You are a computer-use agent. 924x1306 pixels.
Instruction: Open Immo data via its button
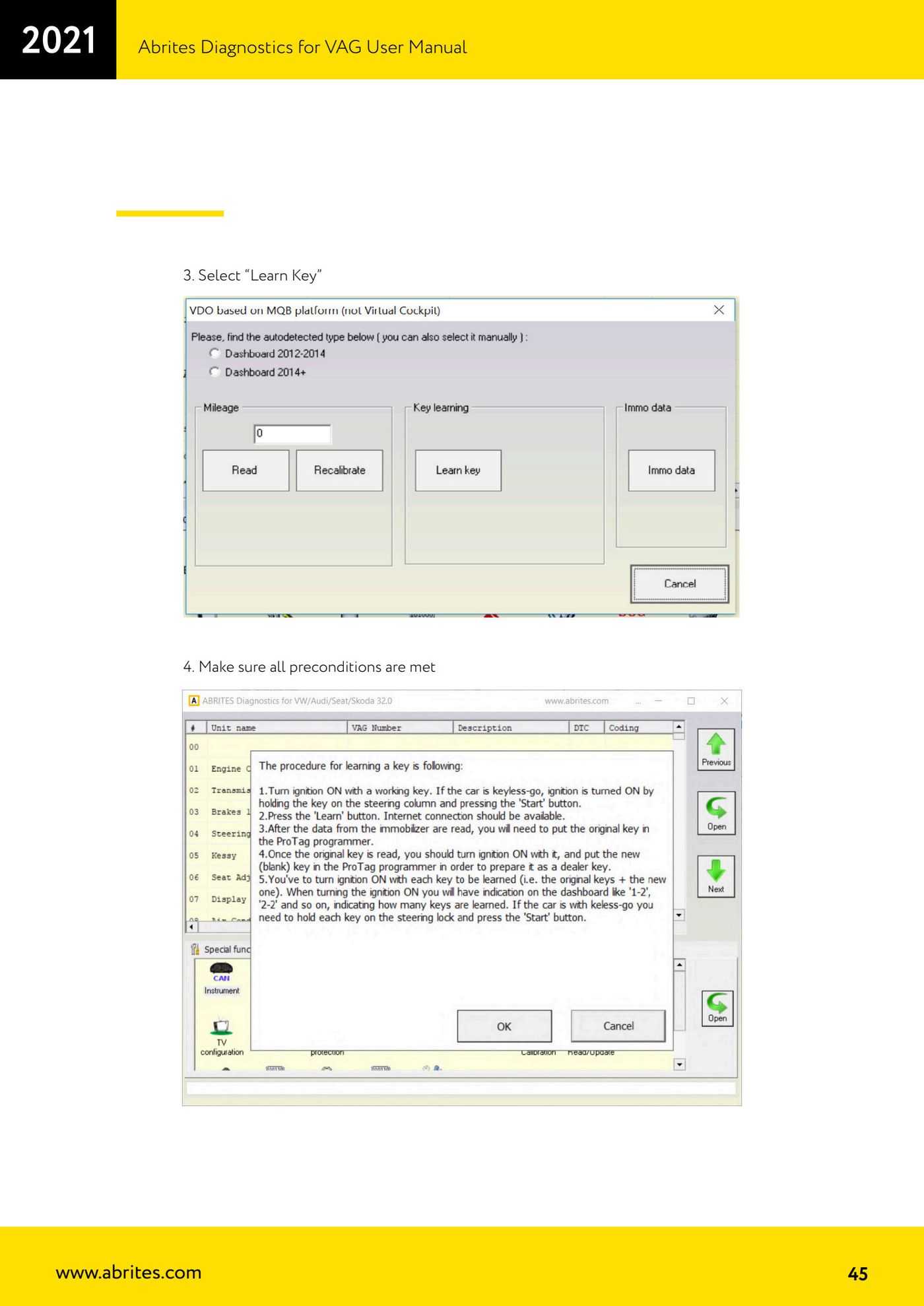point(671,471)
